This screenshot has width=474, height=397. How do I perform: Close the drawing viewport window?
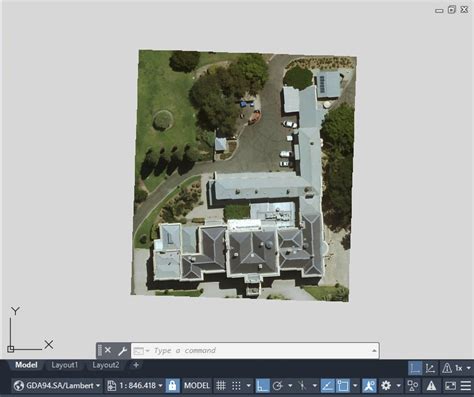pos(464,10)
